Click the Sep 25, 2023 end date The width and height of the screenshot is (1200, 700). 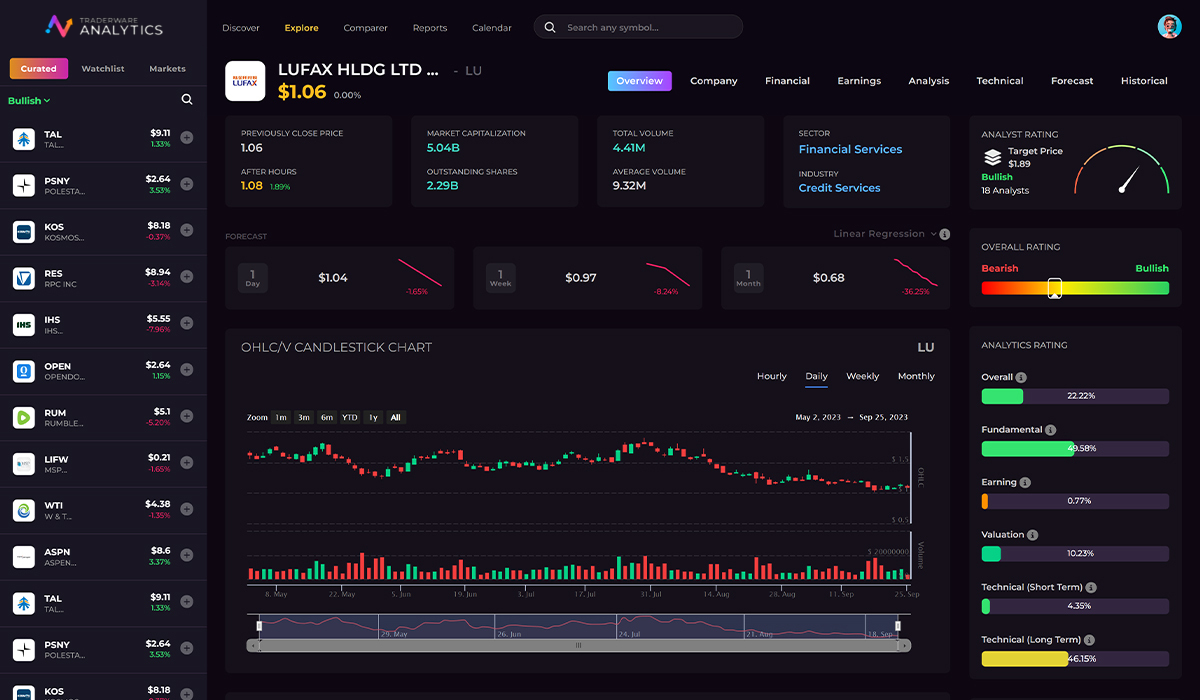pos(884,417)
